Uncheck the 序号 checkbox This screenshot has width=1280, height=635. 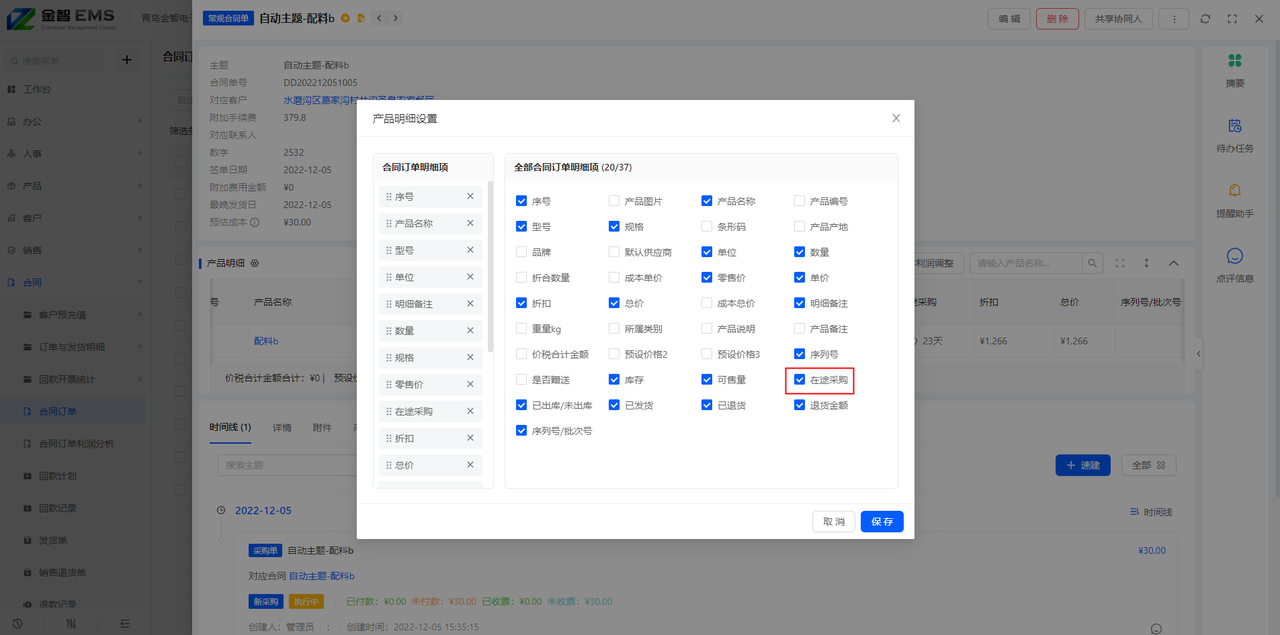pyautogui.click(x=521, y=201)
